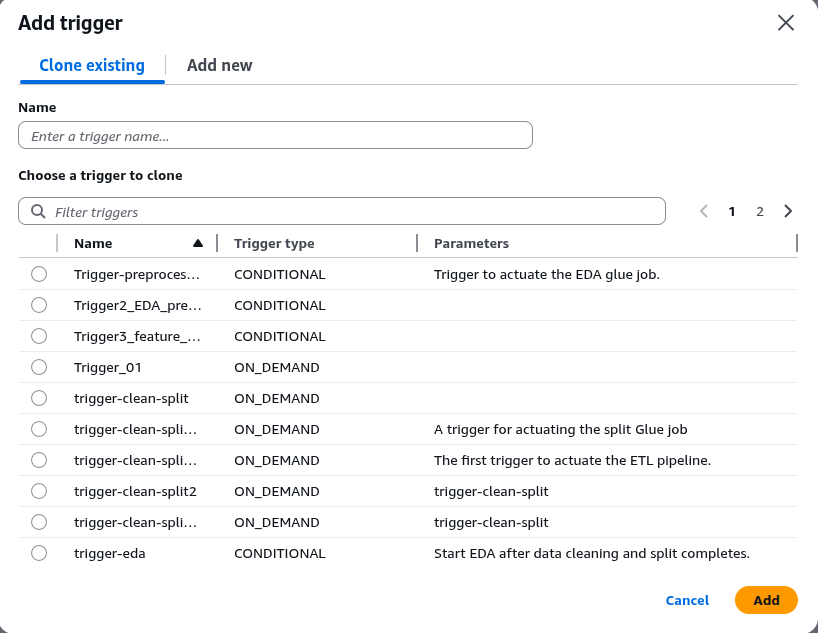Open the Clone existing tab
This screenshot has width=818, height=633.
[x=92, y=65]
